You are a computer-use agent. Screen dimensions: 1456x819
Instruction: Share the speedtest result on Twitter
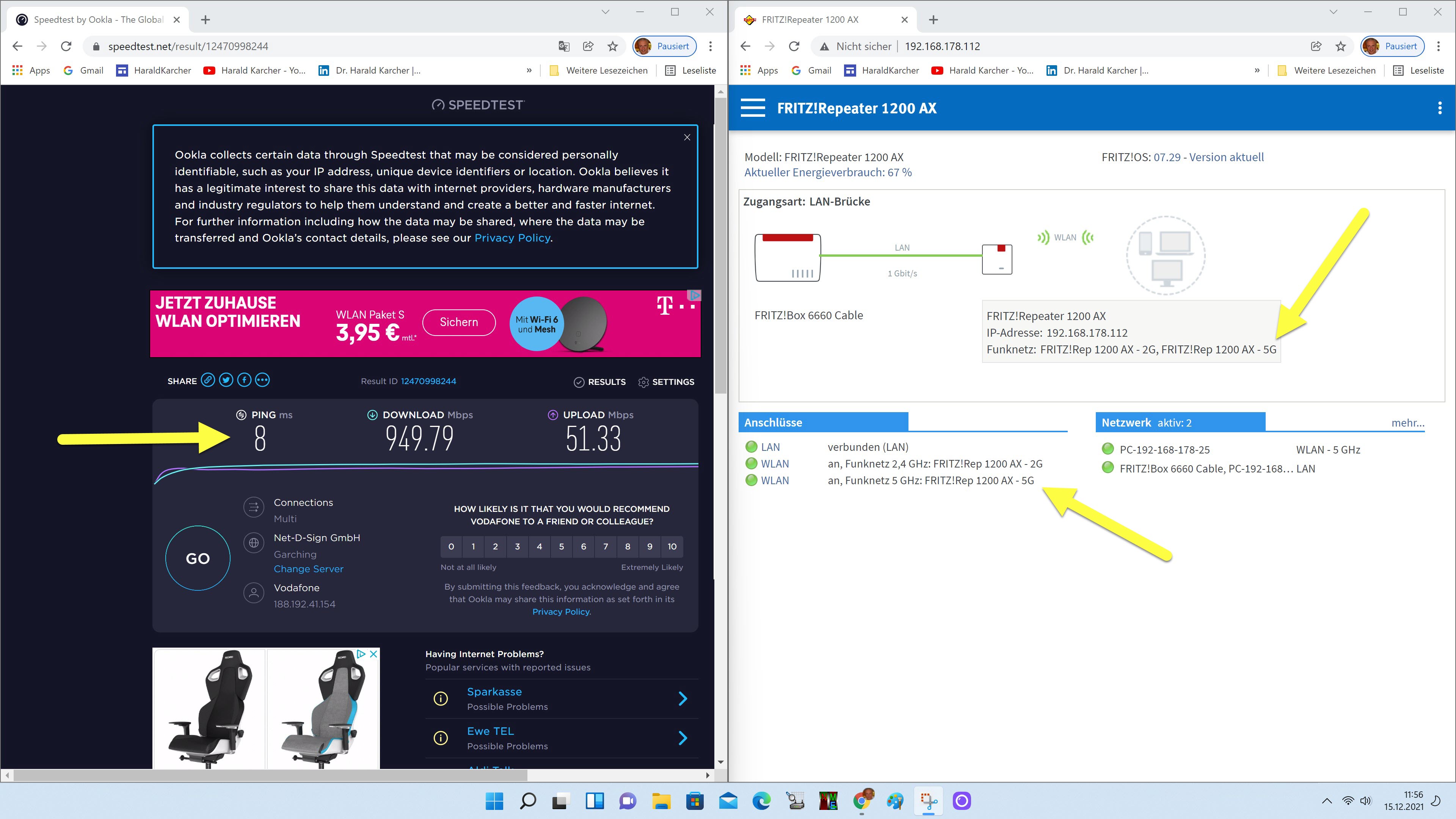coord(226,380)
